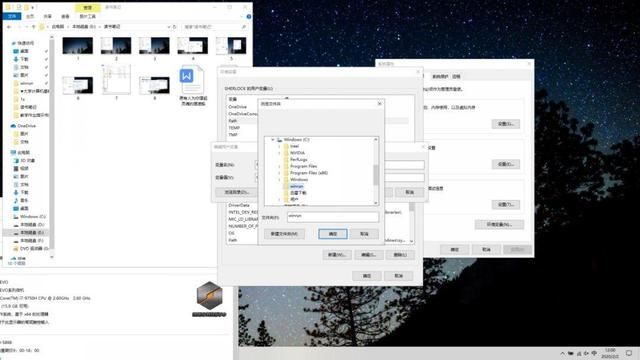Open the 主页 tab in Explorer ribbon

pyautogui.click(x=30, y=16)
